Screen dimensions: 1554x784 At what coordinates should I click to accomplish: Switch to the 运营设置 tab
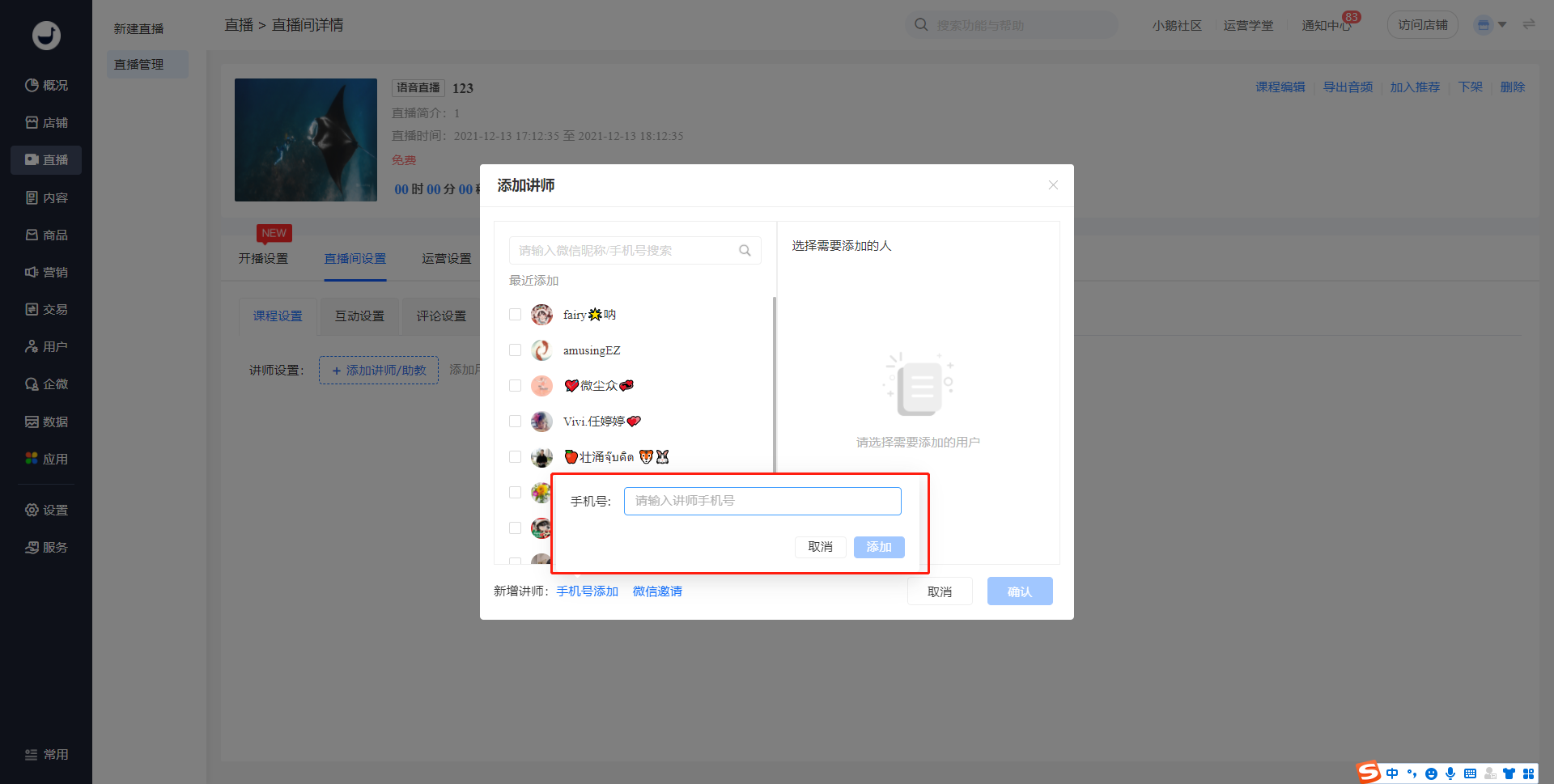point(446,258)
